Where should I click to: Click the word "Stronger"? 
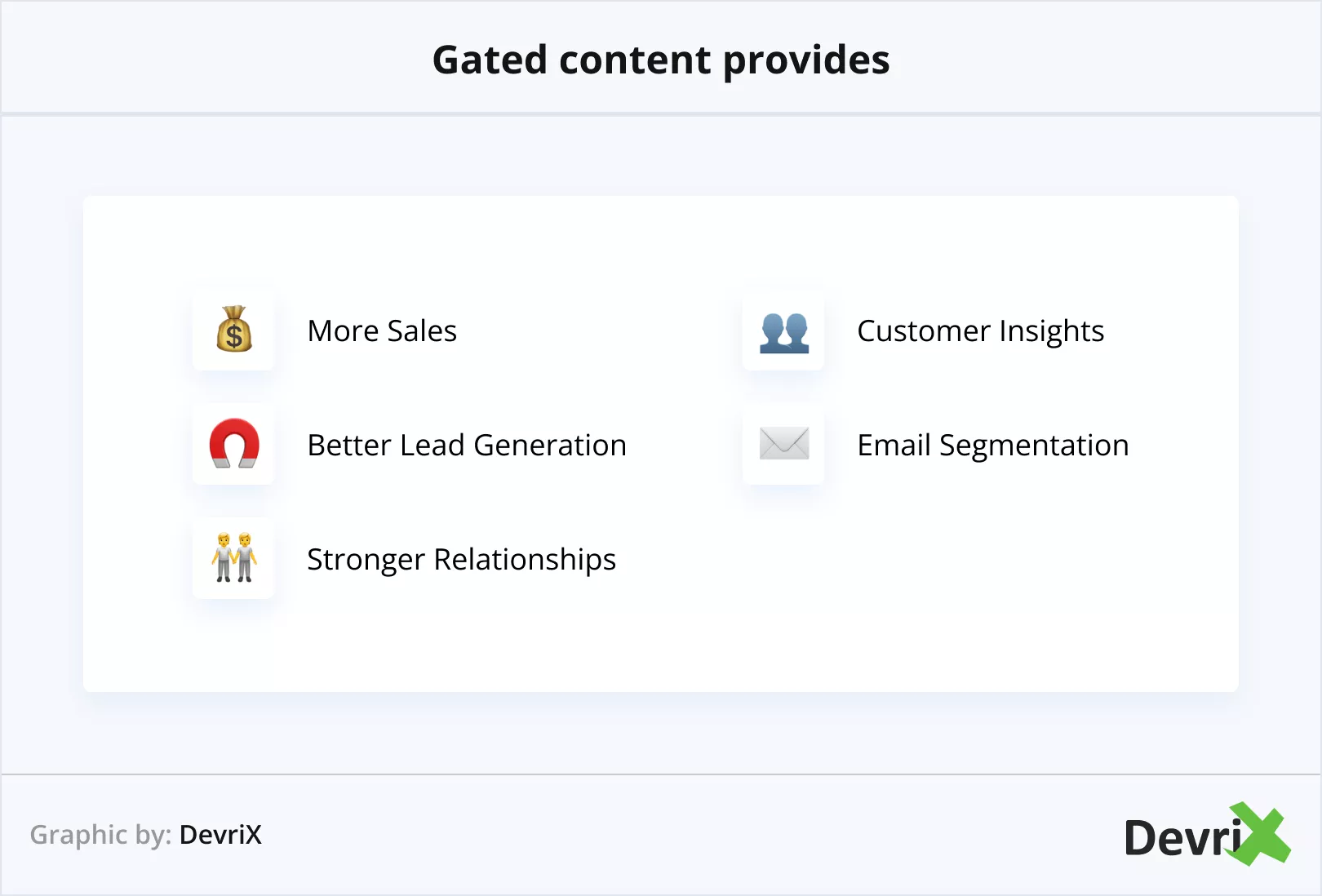click(x=366, y=561)
